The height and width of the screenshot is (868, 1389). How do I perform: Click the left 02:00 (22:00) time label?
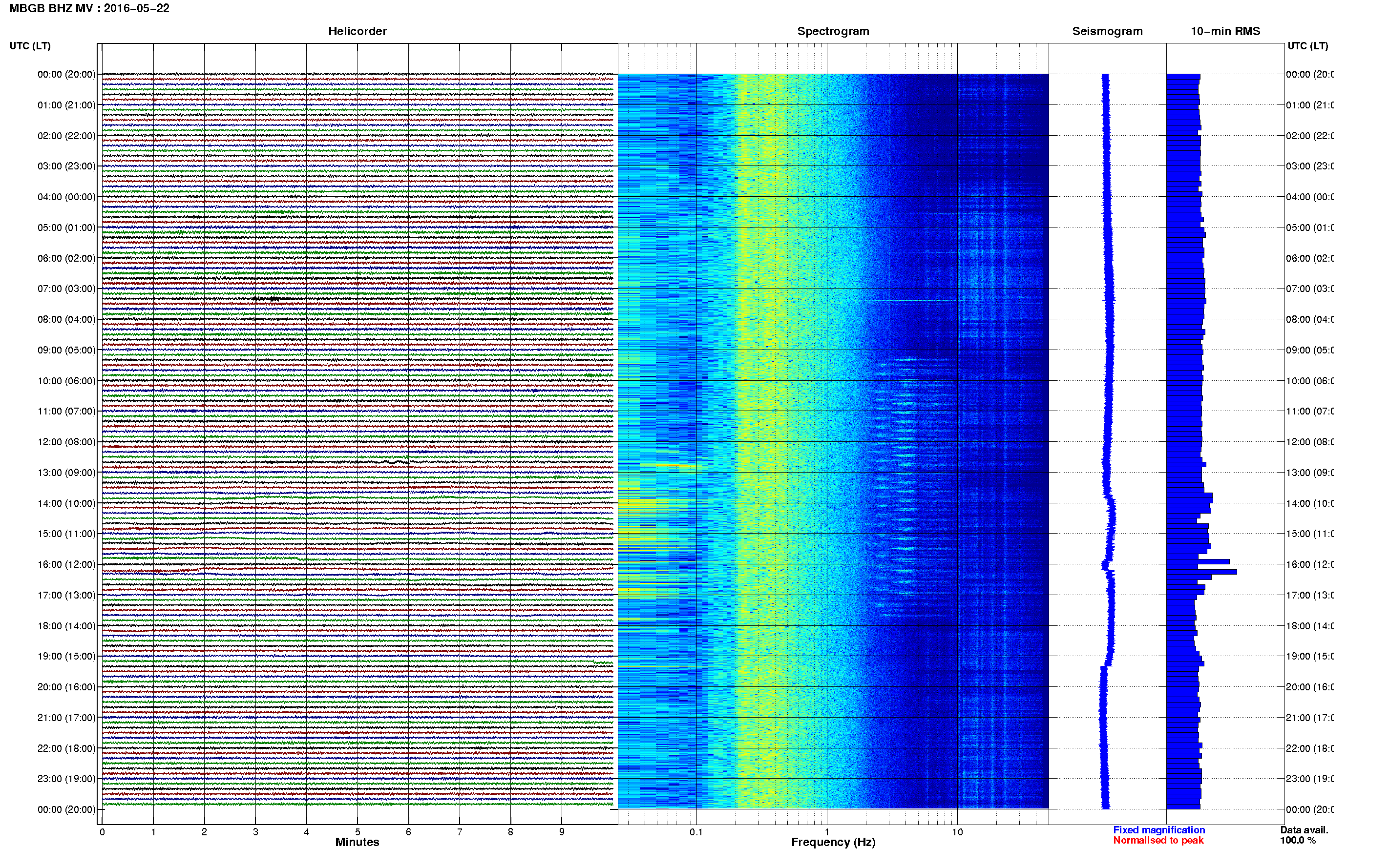point(66,136)
